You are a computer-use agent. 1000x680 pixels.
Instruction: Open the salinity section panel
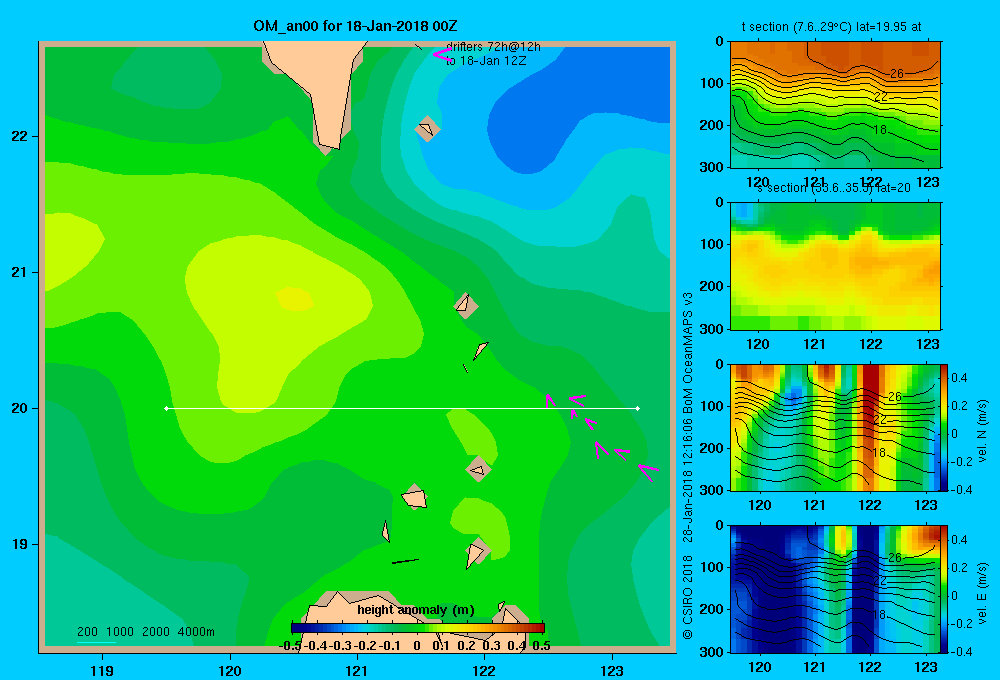click(x=835, y=266)
